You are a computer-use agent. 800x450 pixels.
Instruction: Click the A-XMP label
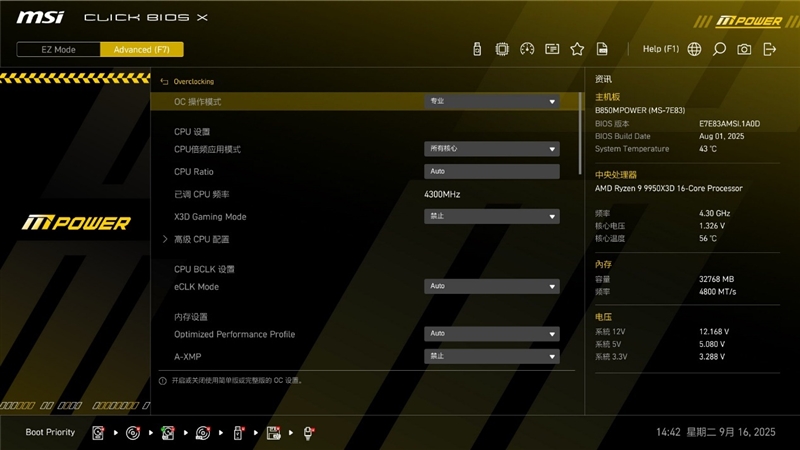(x=188, y=357)
